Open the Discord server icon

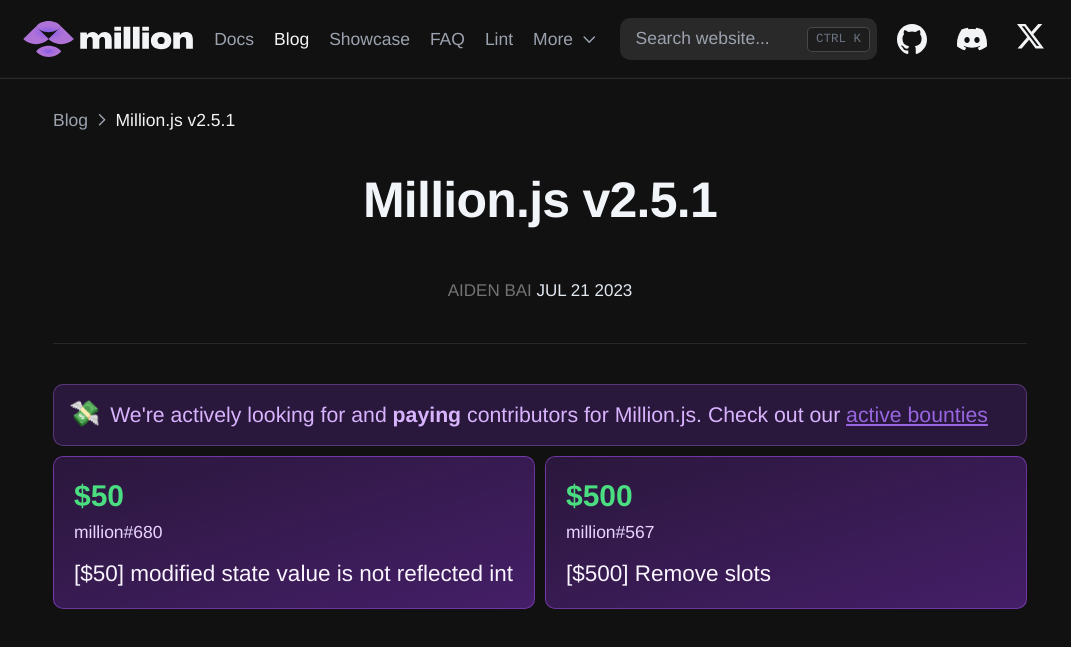click(972, 39)
